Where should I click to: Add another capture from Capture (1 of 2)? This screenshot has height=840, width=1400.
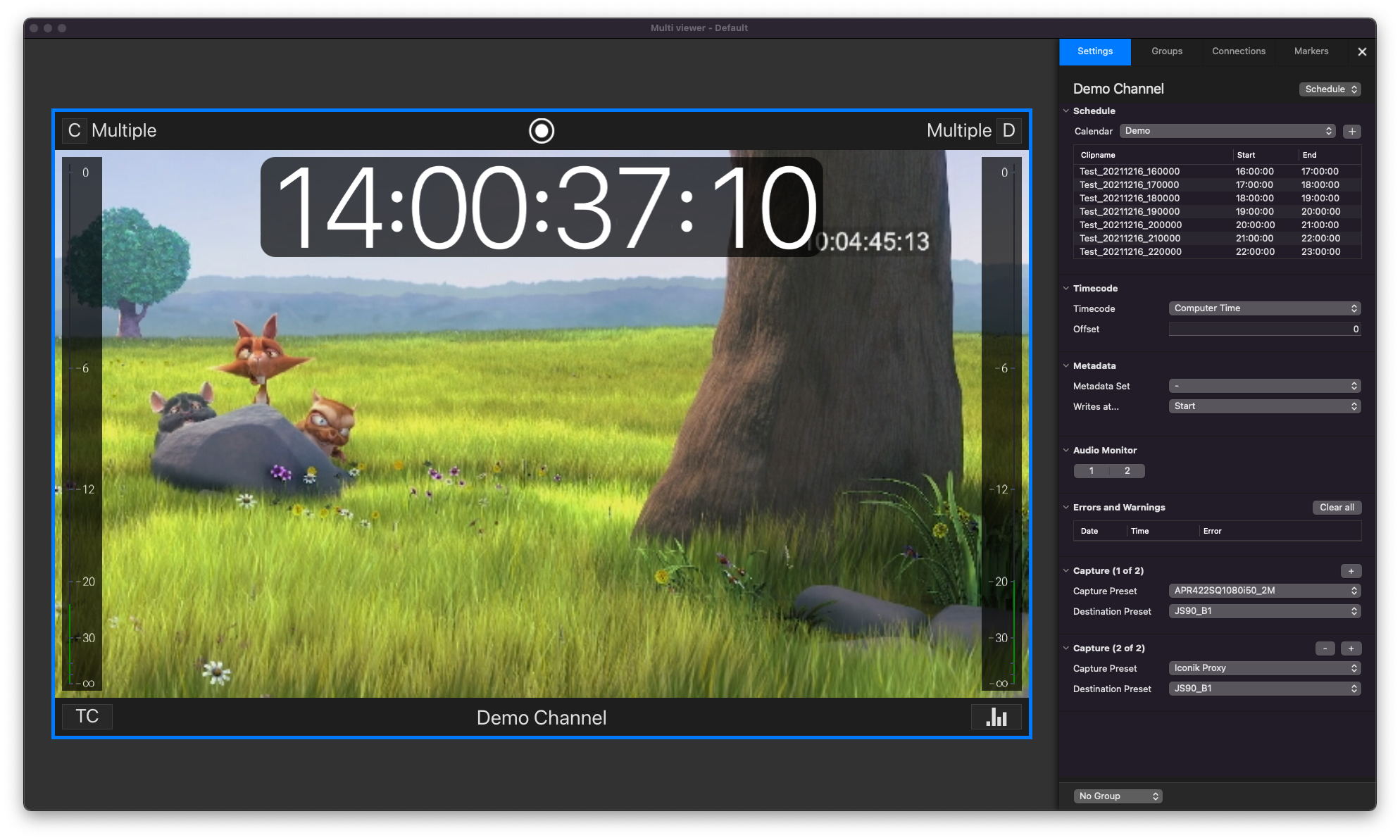(1351, 571)
